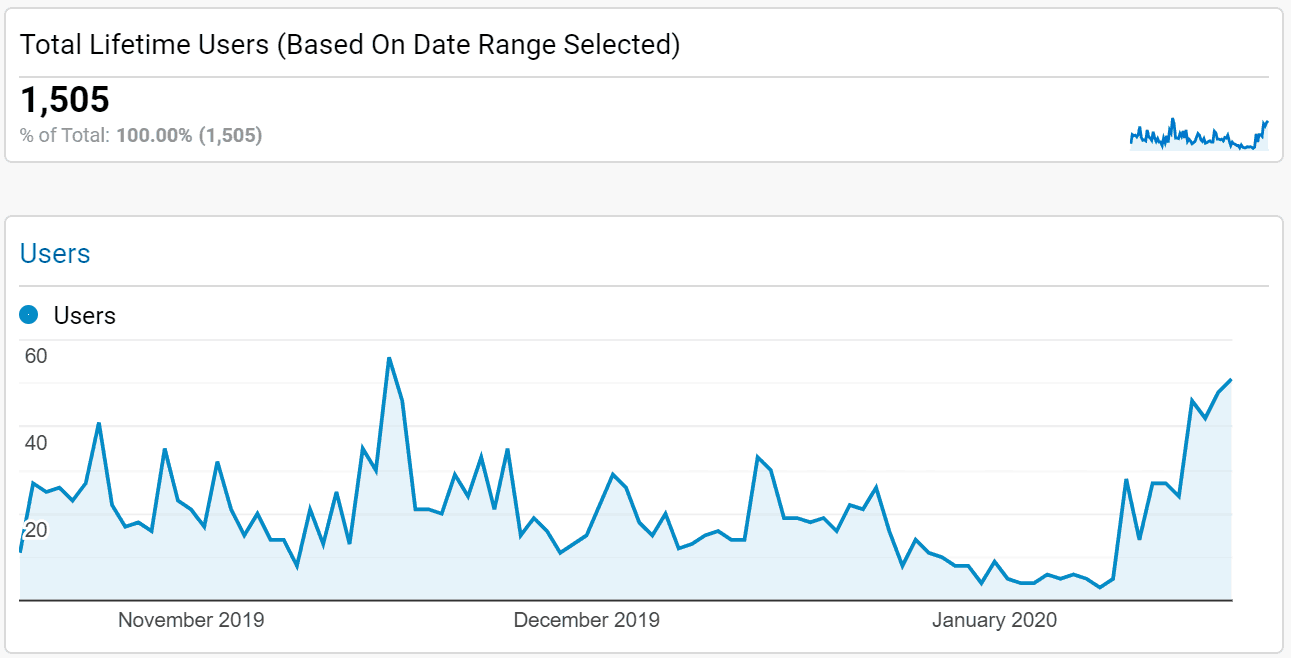This screenshot has width=1291, height=658.
Task: Click the highest peak in mid-November
Action: pos(388,358)
